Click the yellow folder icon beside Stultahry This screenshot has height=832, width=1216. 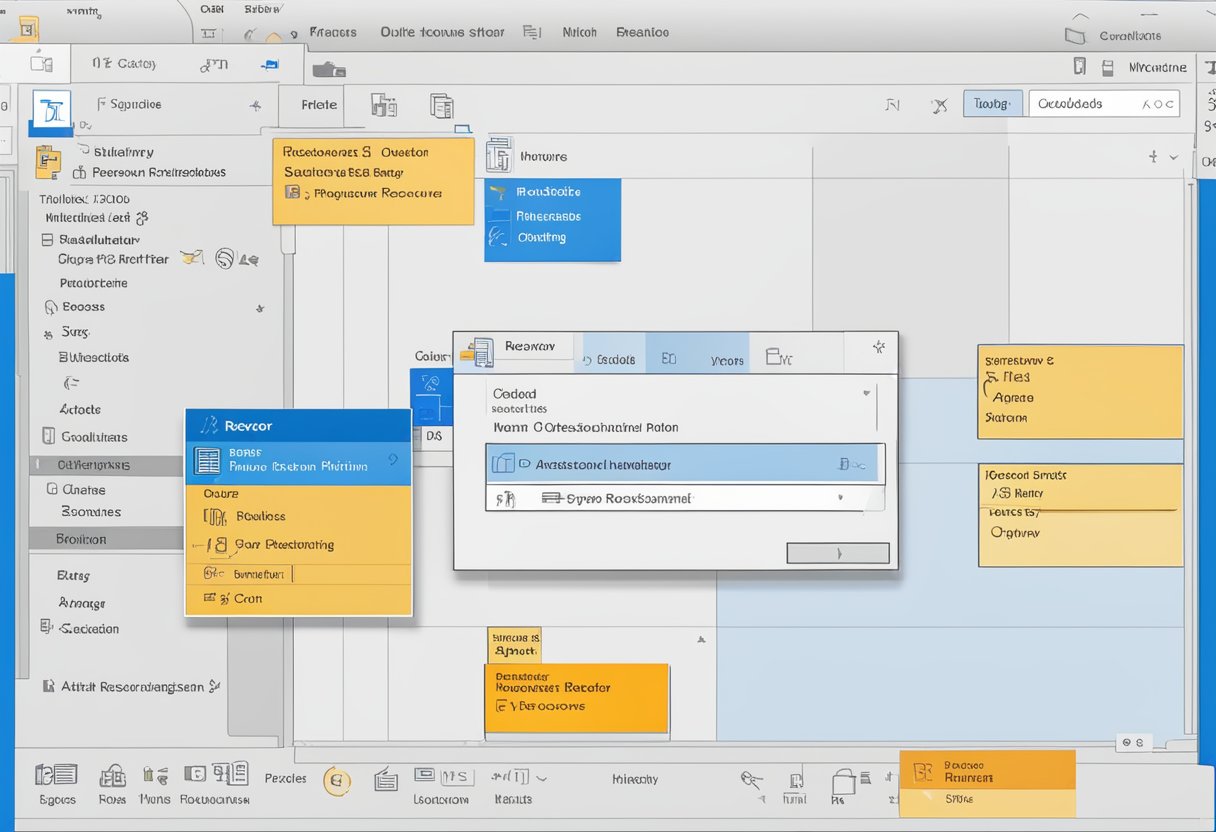point(48,161)
